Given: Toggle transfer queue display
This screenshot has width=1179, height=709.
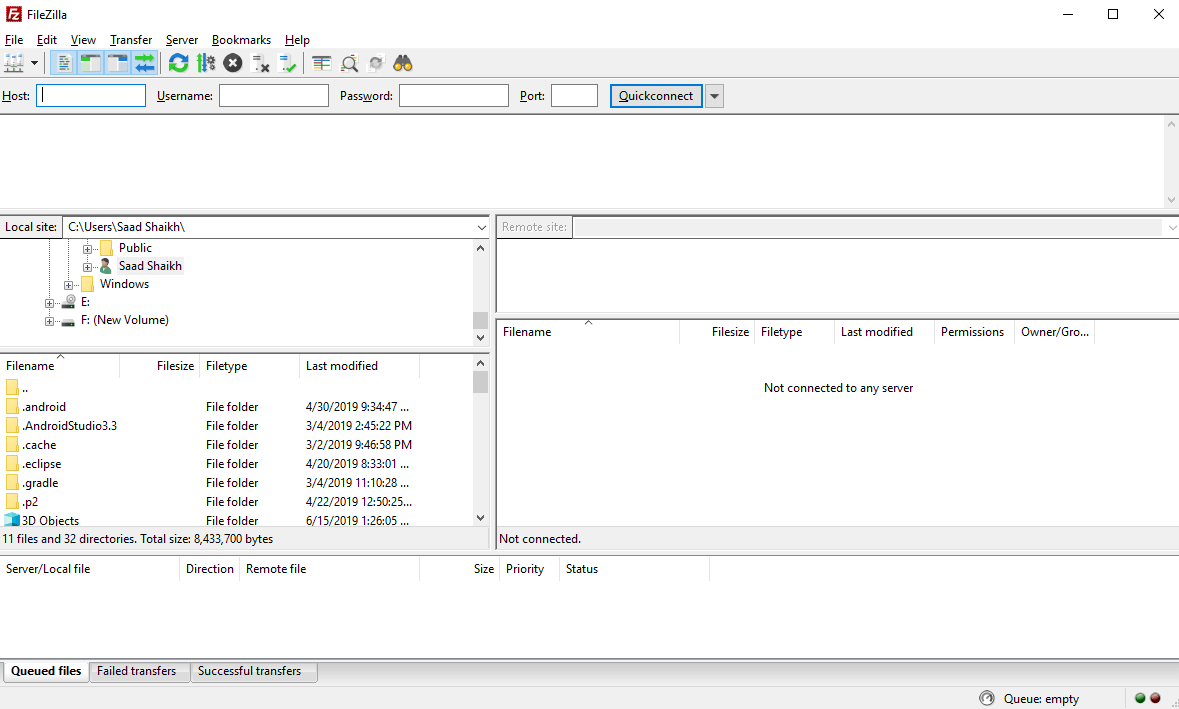Looking at the screenshot, I should (144, 63).
